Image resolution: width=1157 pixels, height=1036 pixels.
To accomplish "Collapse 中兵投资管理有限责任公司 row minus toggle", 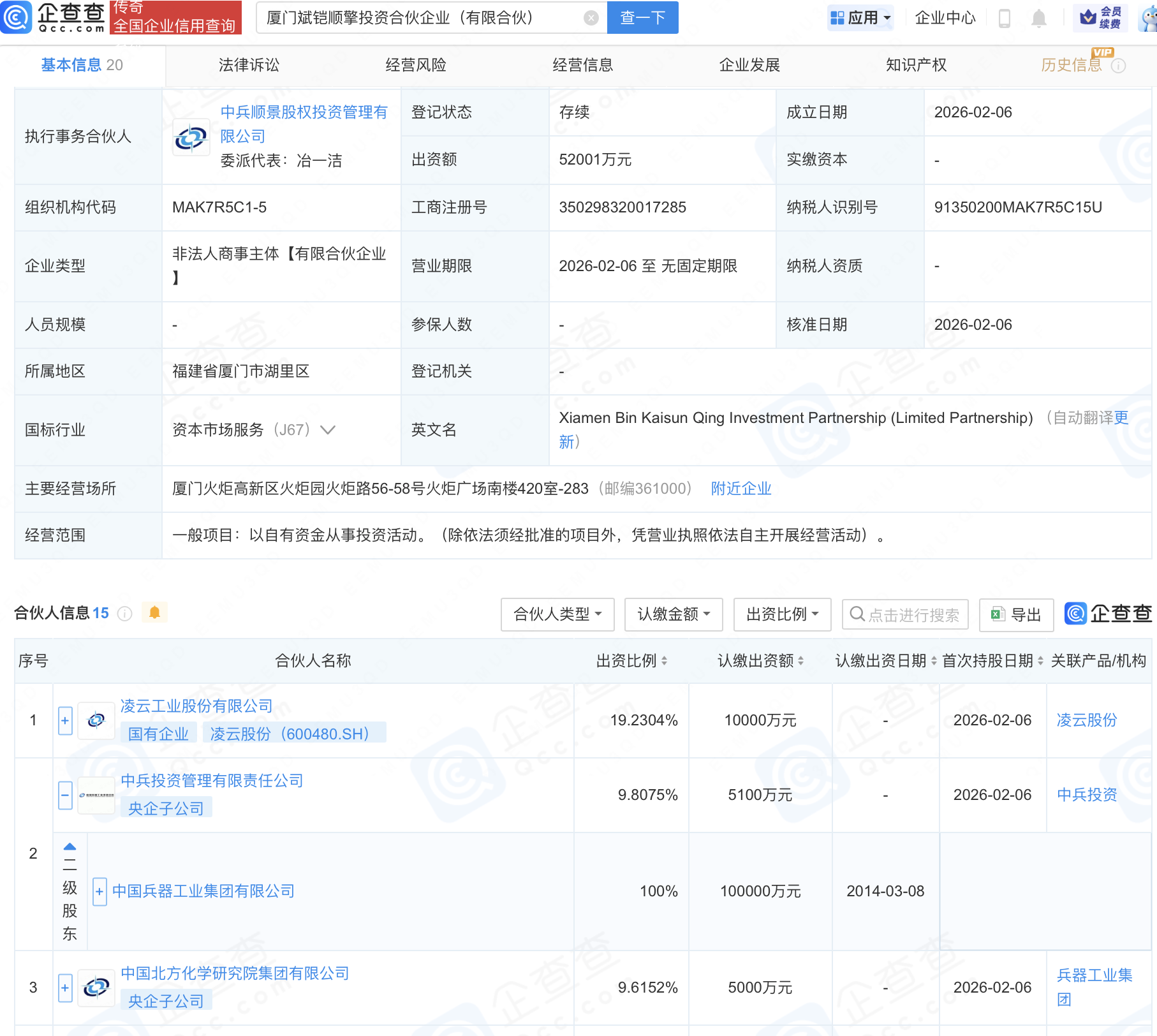I will (65, 796).
